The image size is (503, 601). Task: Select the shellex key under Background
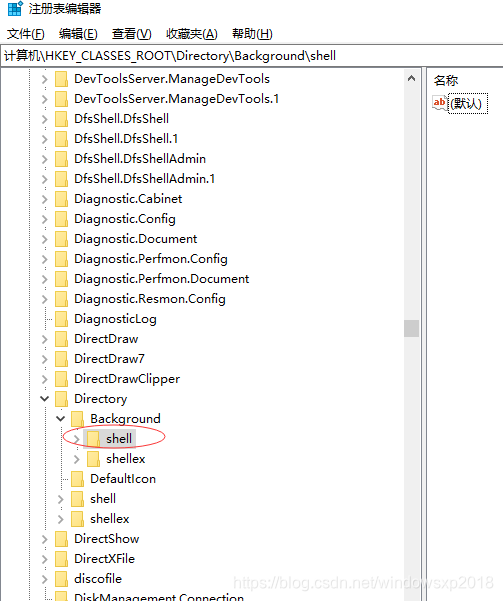click(x=126, y=459)
